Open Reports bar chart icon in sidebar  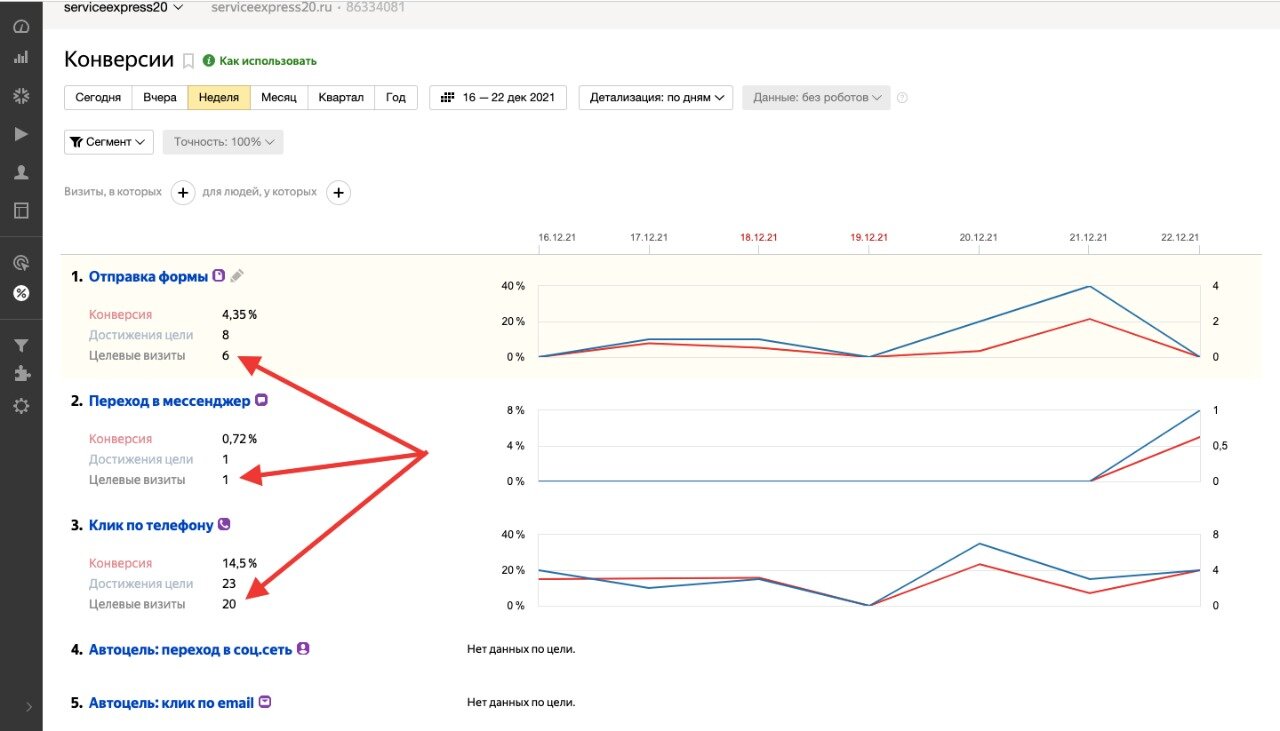(21, 57)
